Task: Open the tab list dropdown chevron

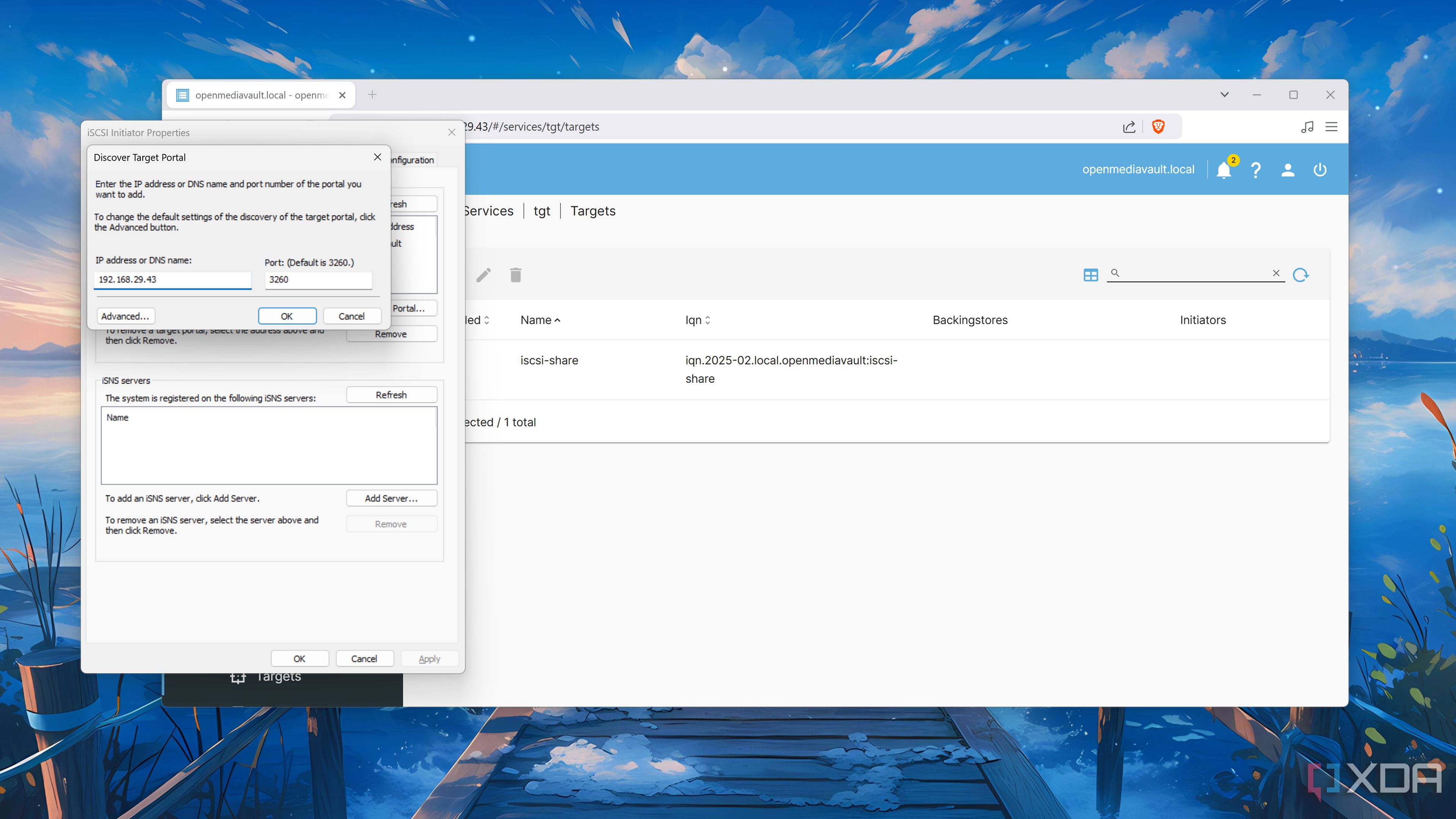Action: [1224, 94]
